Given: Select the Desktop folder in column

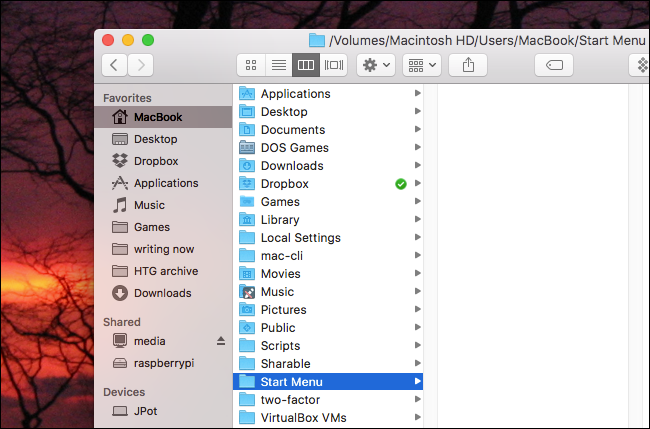Looking at the screenshot, I should tap(328, 111).
